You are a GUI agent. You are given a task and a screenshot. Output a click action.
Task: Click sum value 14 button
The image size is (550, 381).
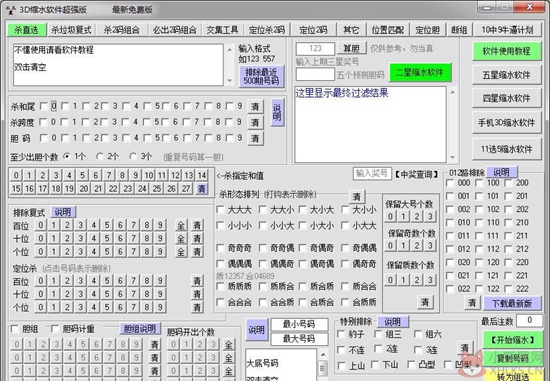(202, 175)
